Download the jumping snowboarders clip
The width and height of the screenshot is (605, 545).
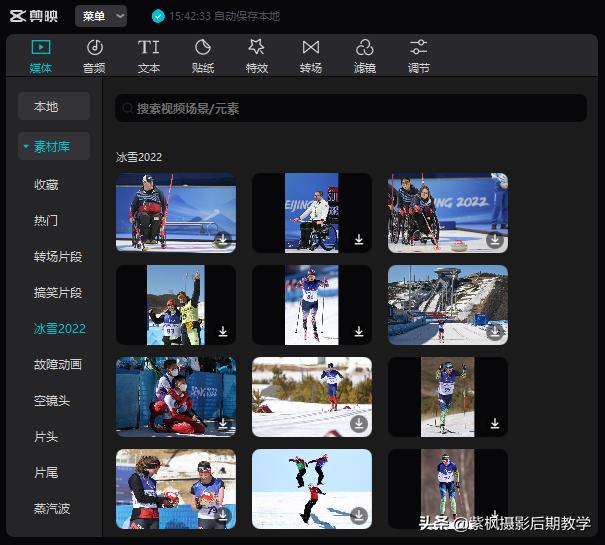click(x=359, y=515)
